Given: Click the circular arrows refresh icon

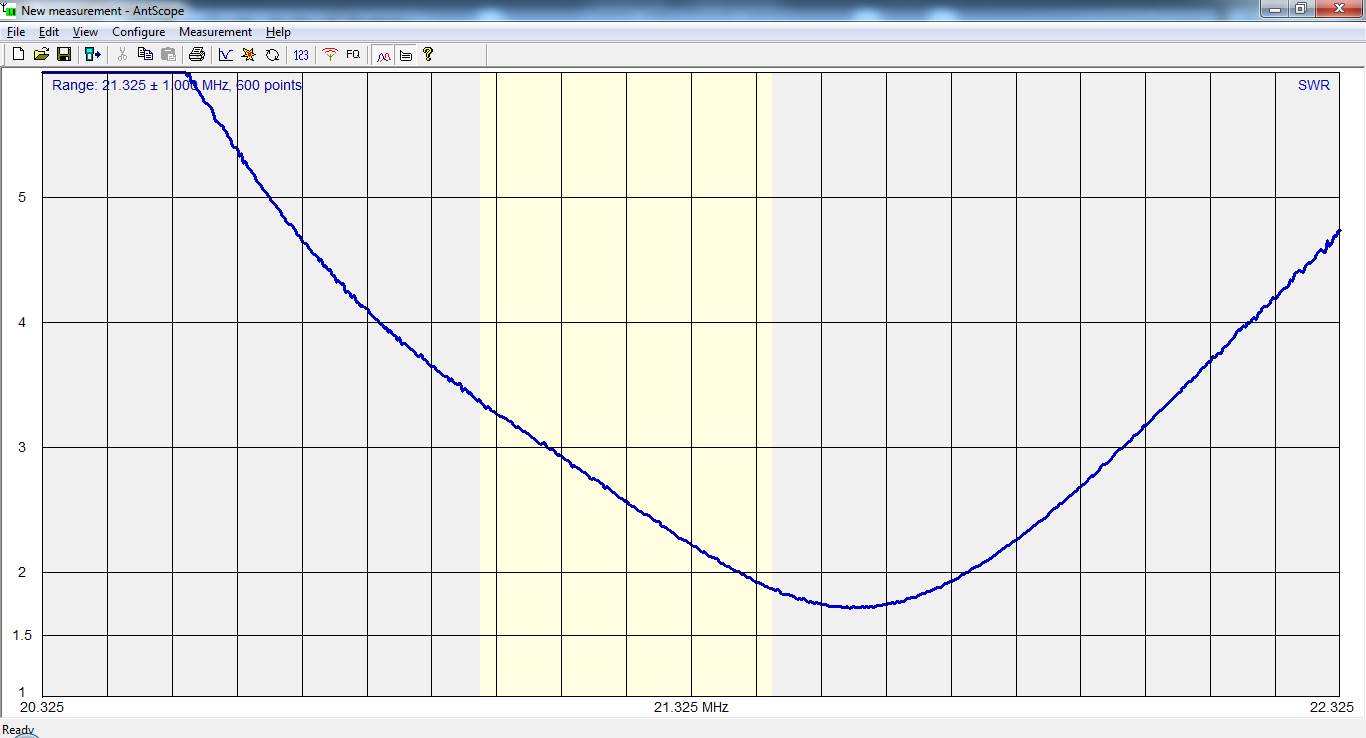Looking at the screenshot, I should pyautogui.click(x=272, y=55).
